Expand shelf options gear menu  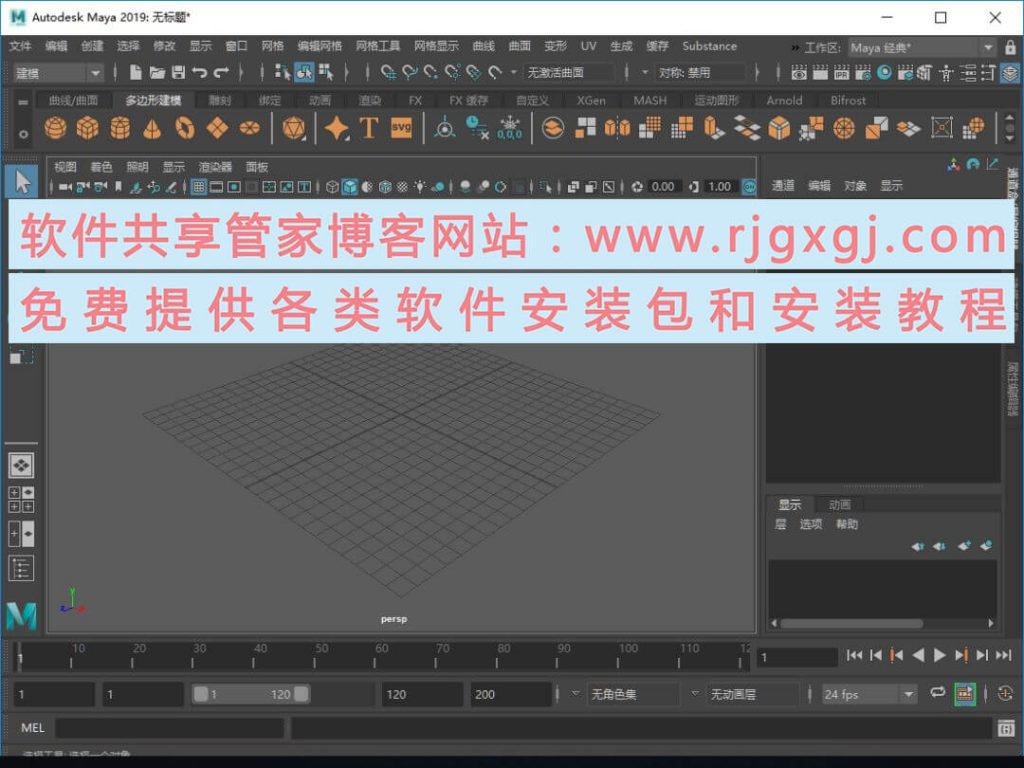[24, 135]
